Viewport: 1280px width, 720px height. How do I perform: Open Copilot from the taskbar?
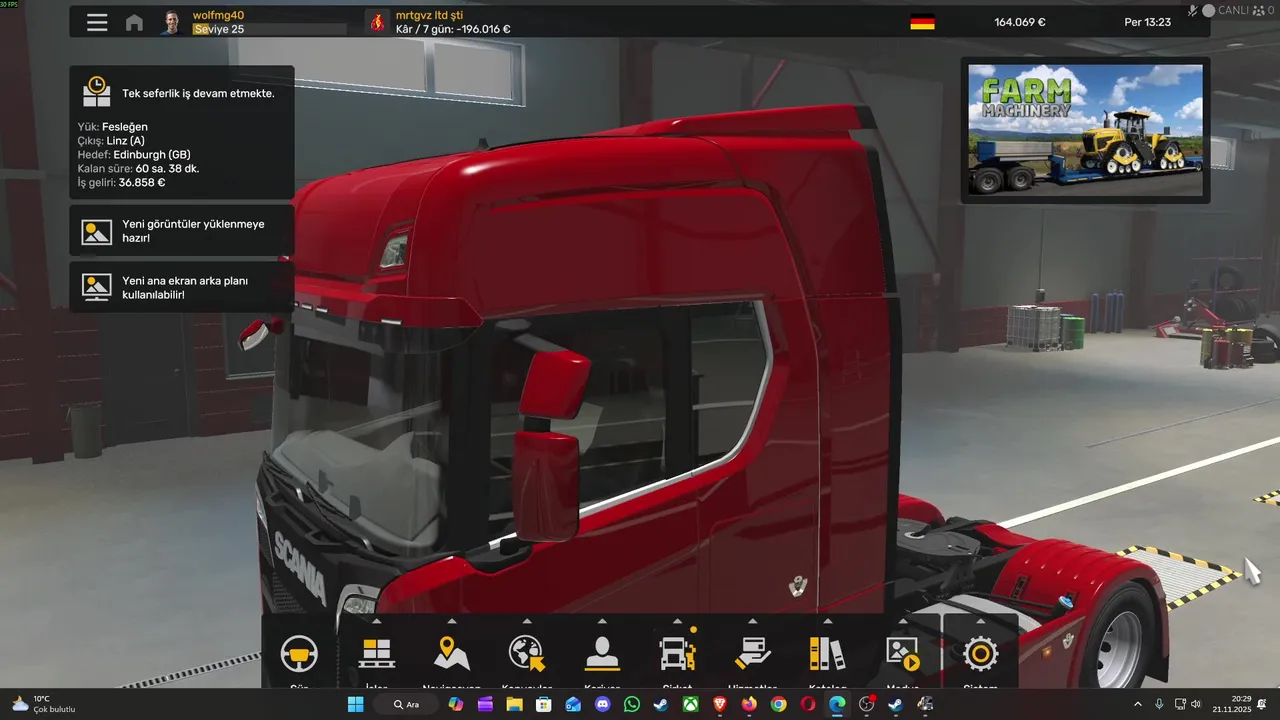(x=456, y=704)
